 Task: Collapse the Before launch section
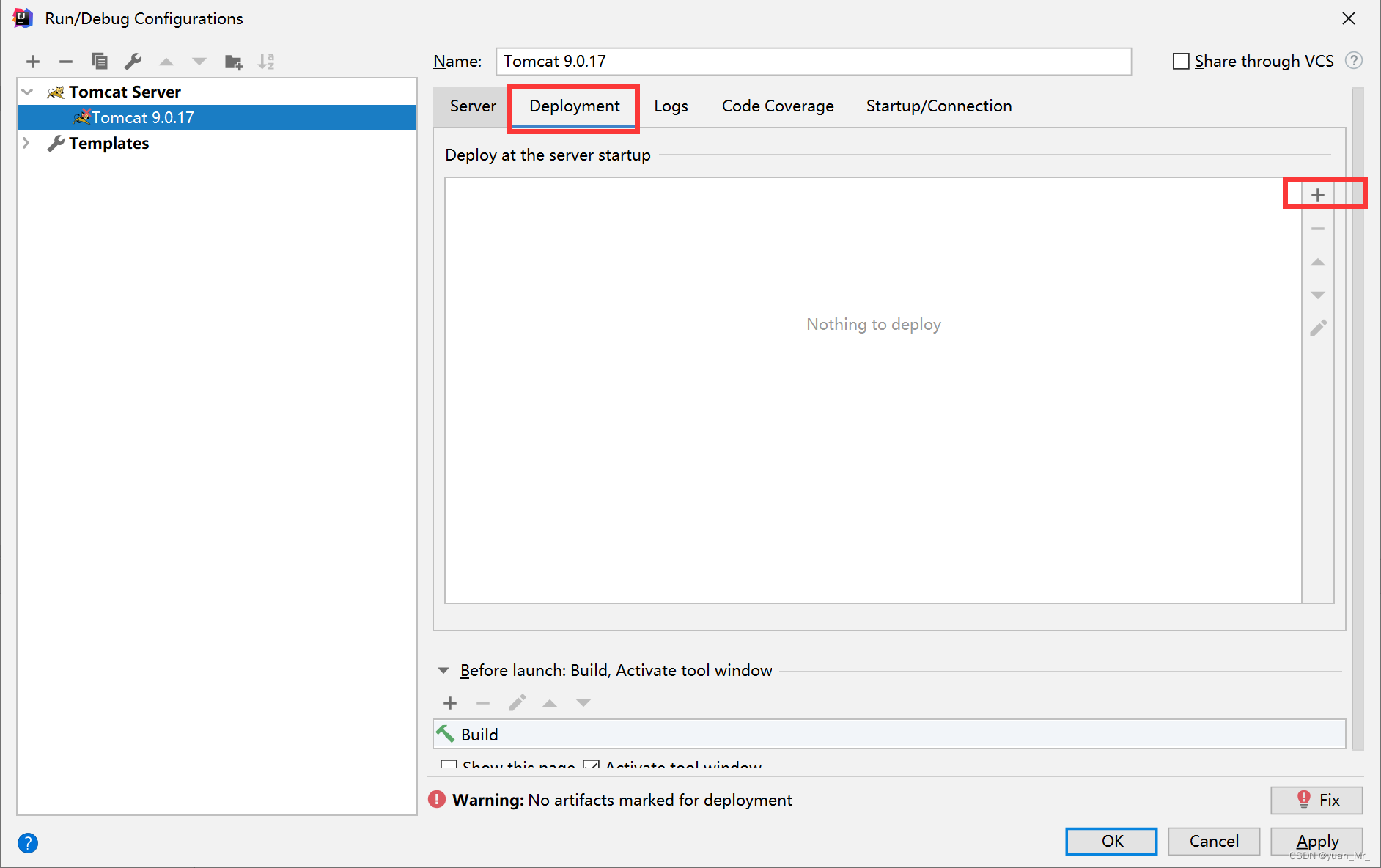click(x=443, y=670)
